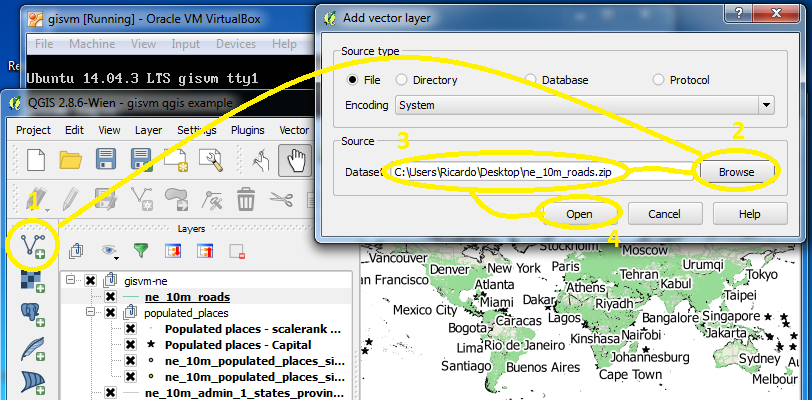Toggle checkbox of ne_10m_admin_1_states_provin layer
Viewport: 812px width, 400px height.
110,393
